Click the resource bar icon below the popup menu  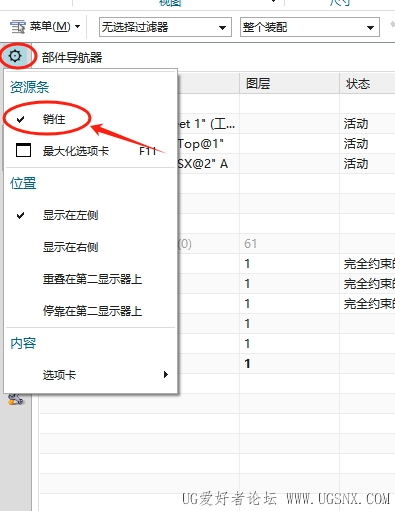click(x=16, y=399)
